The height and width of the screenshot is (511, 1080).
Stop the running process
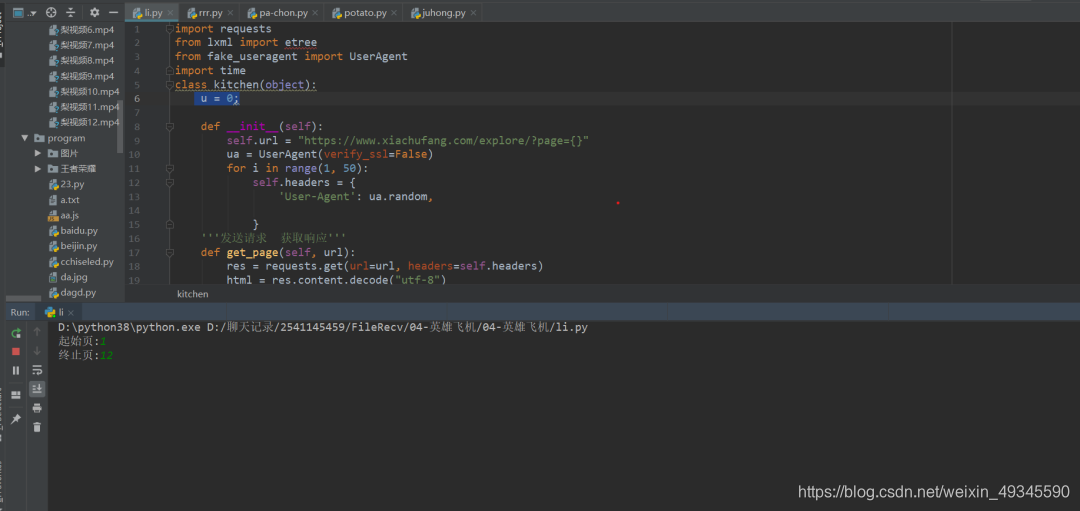click(16, 351)
